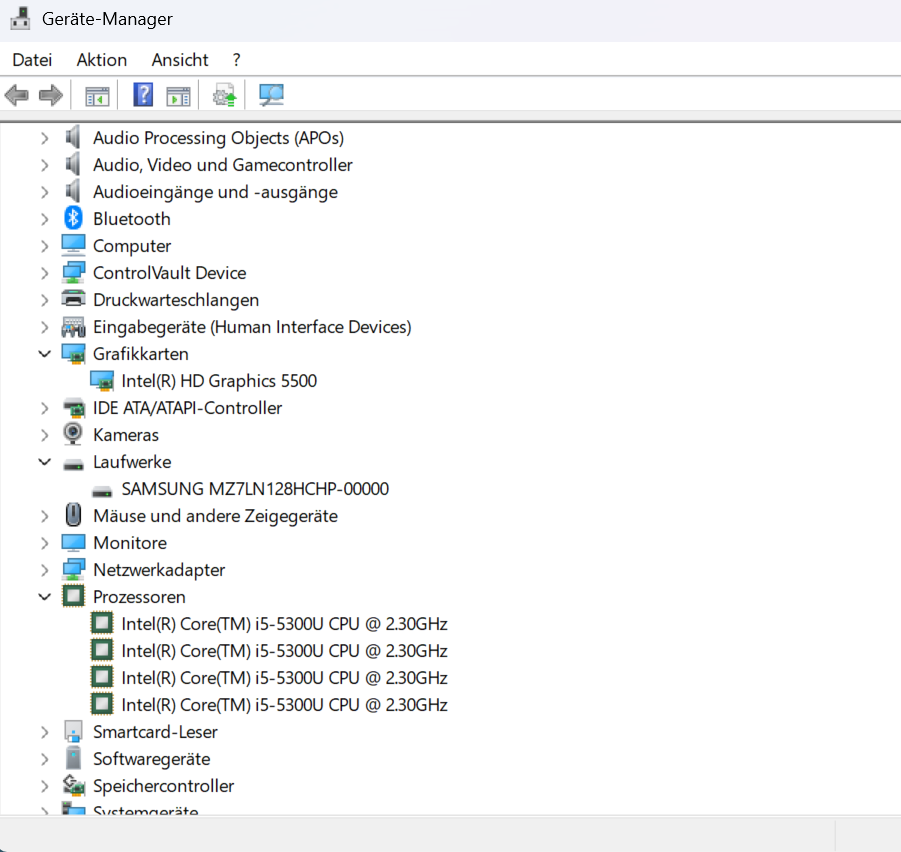Click the chip icon beside Prozessoren
This screenshot has height=852, width=901.
click(73, 596)
